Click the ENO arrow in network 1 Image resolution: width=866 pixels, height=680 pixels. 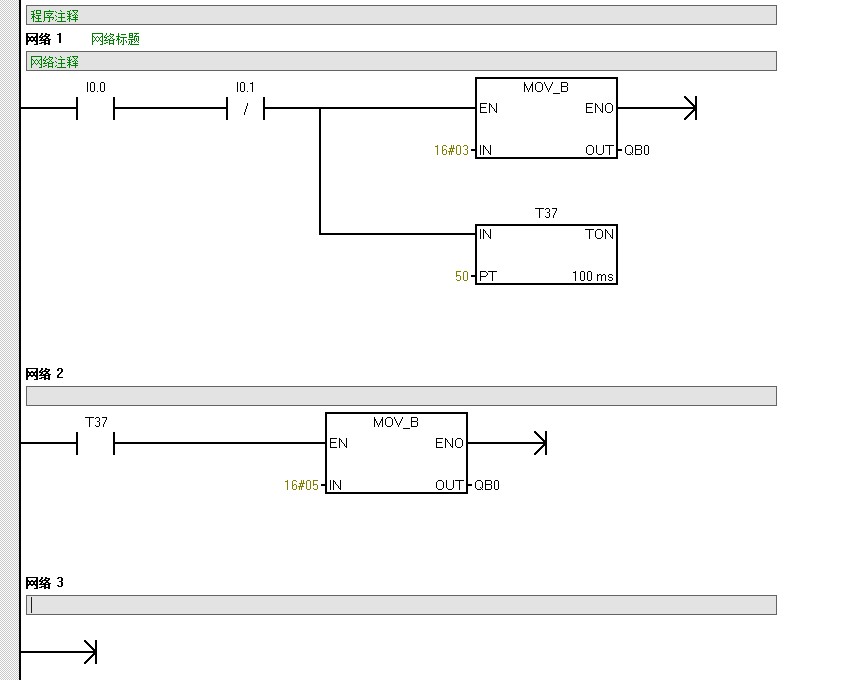pos(688,108)
